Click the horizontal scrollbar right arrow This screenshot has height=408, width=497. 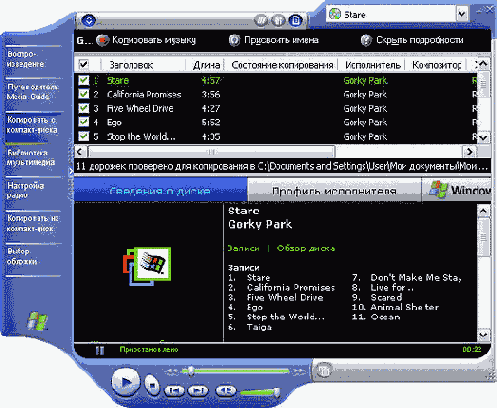point(469,152)
